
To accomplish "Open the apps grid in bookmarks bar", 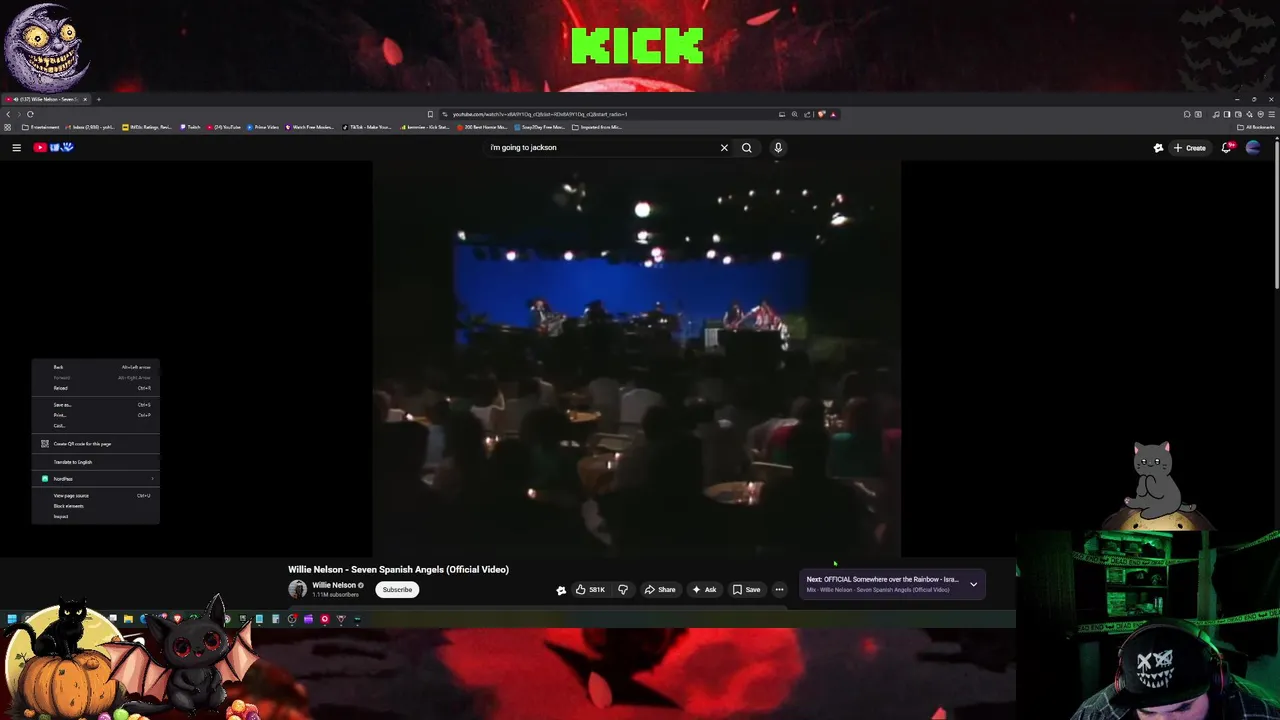I will coord(8,127).
